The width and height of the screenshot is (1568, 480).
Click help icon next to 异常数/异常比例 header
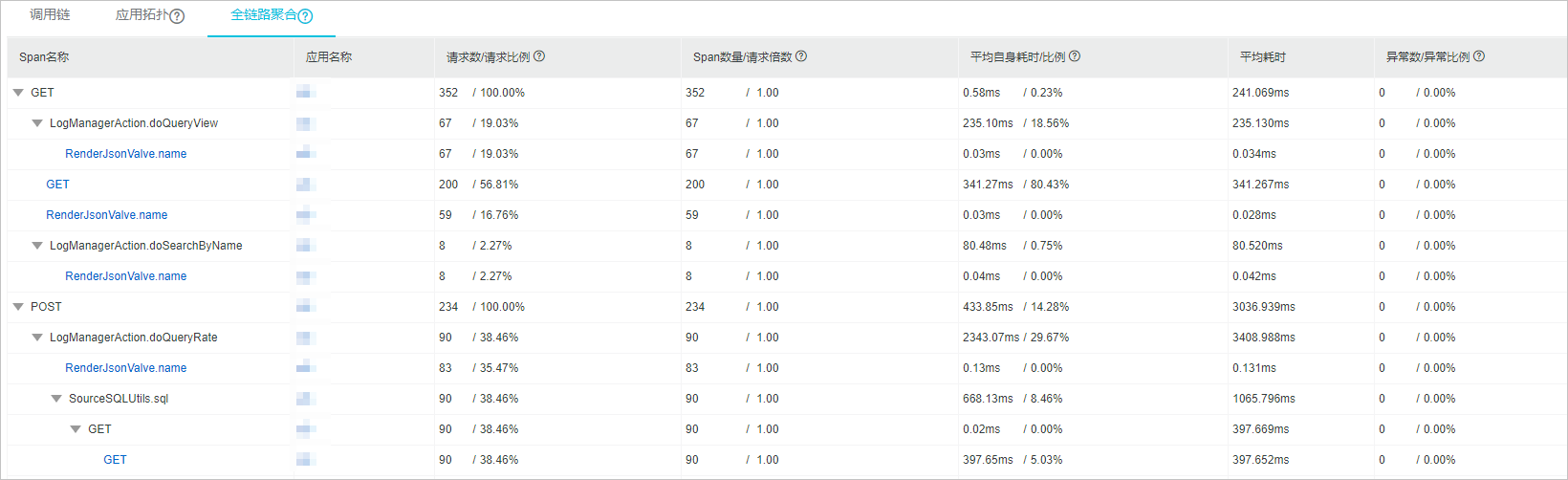point(1479,56)
